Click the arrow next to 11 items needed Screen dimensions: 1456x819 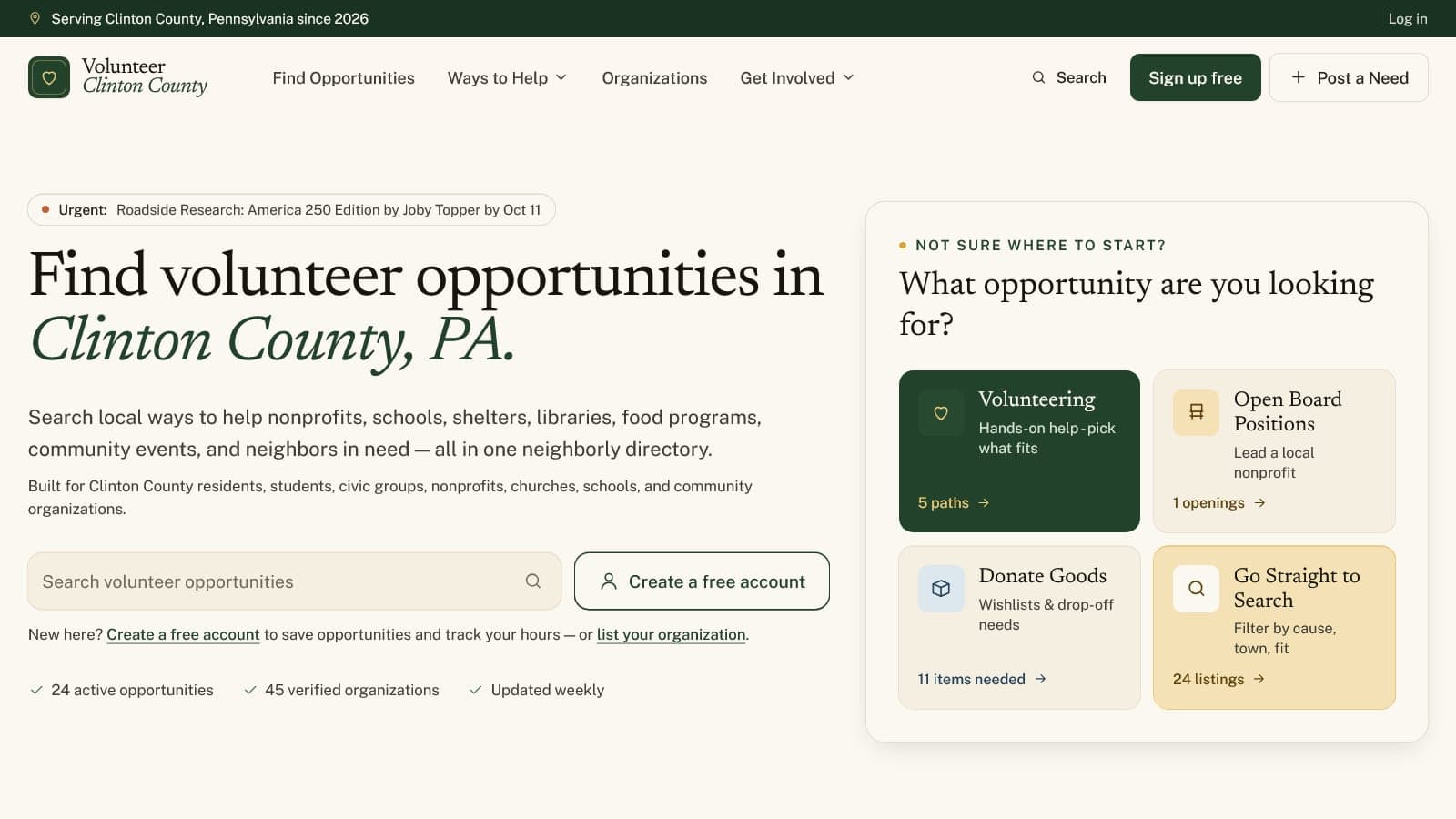point(1040,679)
